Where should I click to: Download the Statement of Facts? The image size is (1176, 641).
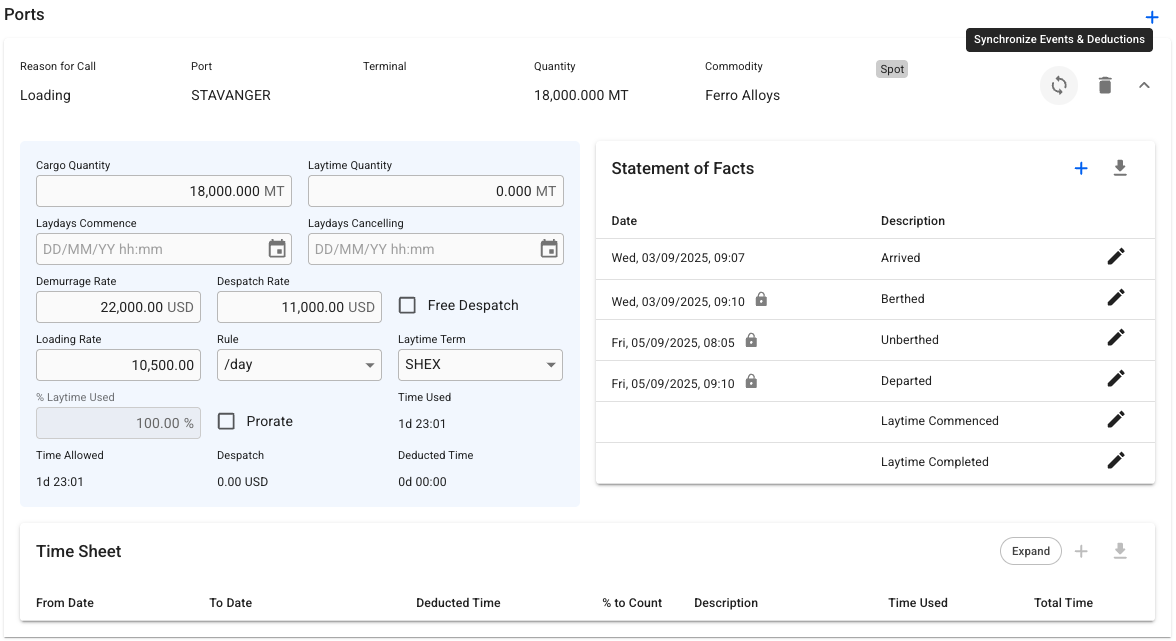(x=1120, y=169)
